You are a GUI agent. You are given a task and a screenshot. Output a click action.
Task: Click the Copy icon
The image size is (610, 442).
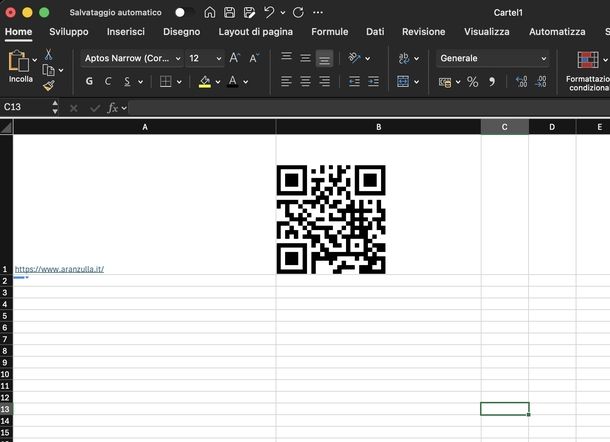(x=48, y=70)
